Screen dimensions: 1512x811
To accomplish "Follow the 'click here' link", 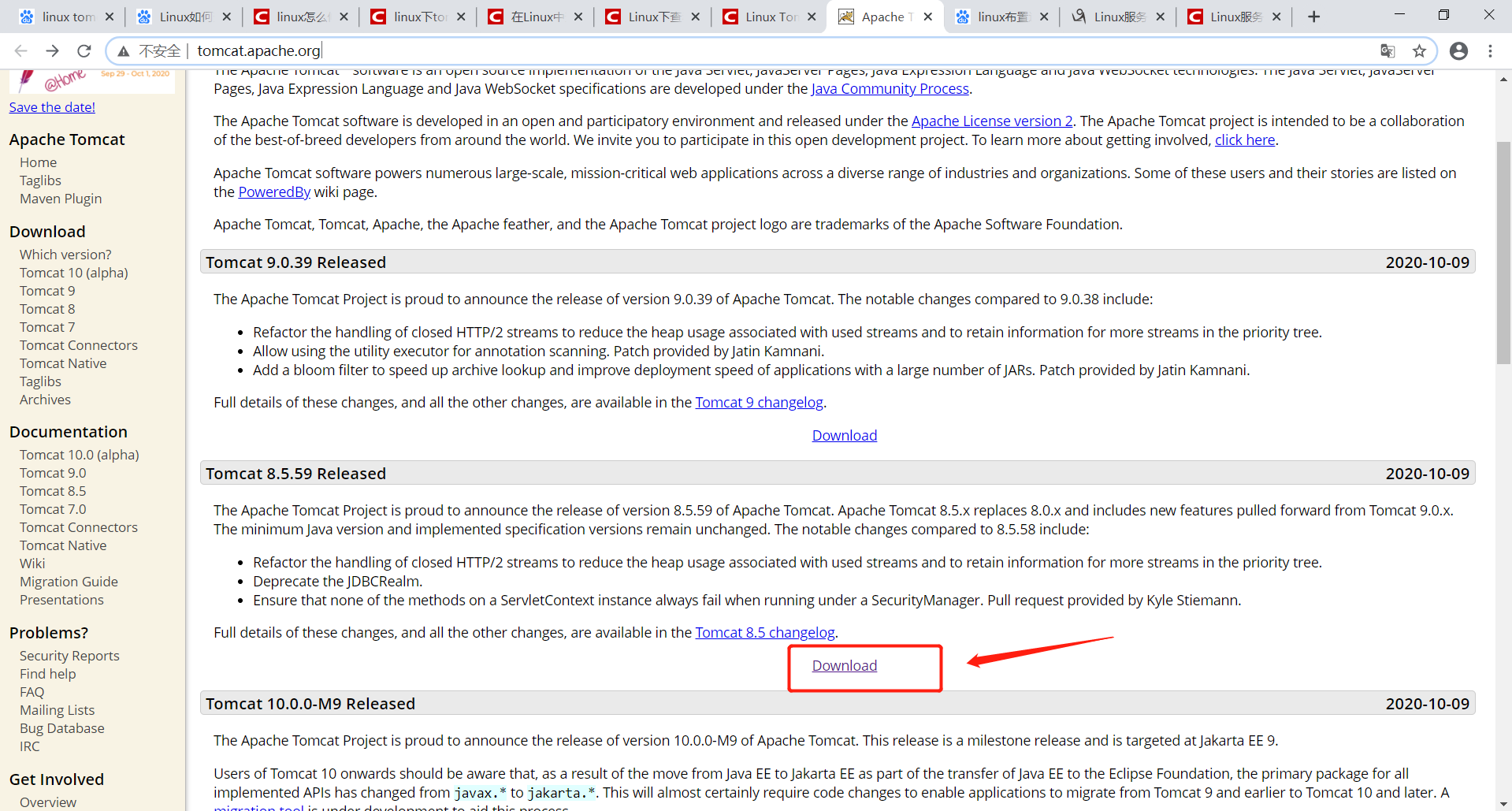I will click(x=1245, y=140).
